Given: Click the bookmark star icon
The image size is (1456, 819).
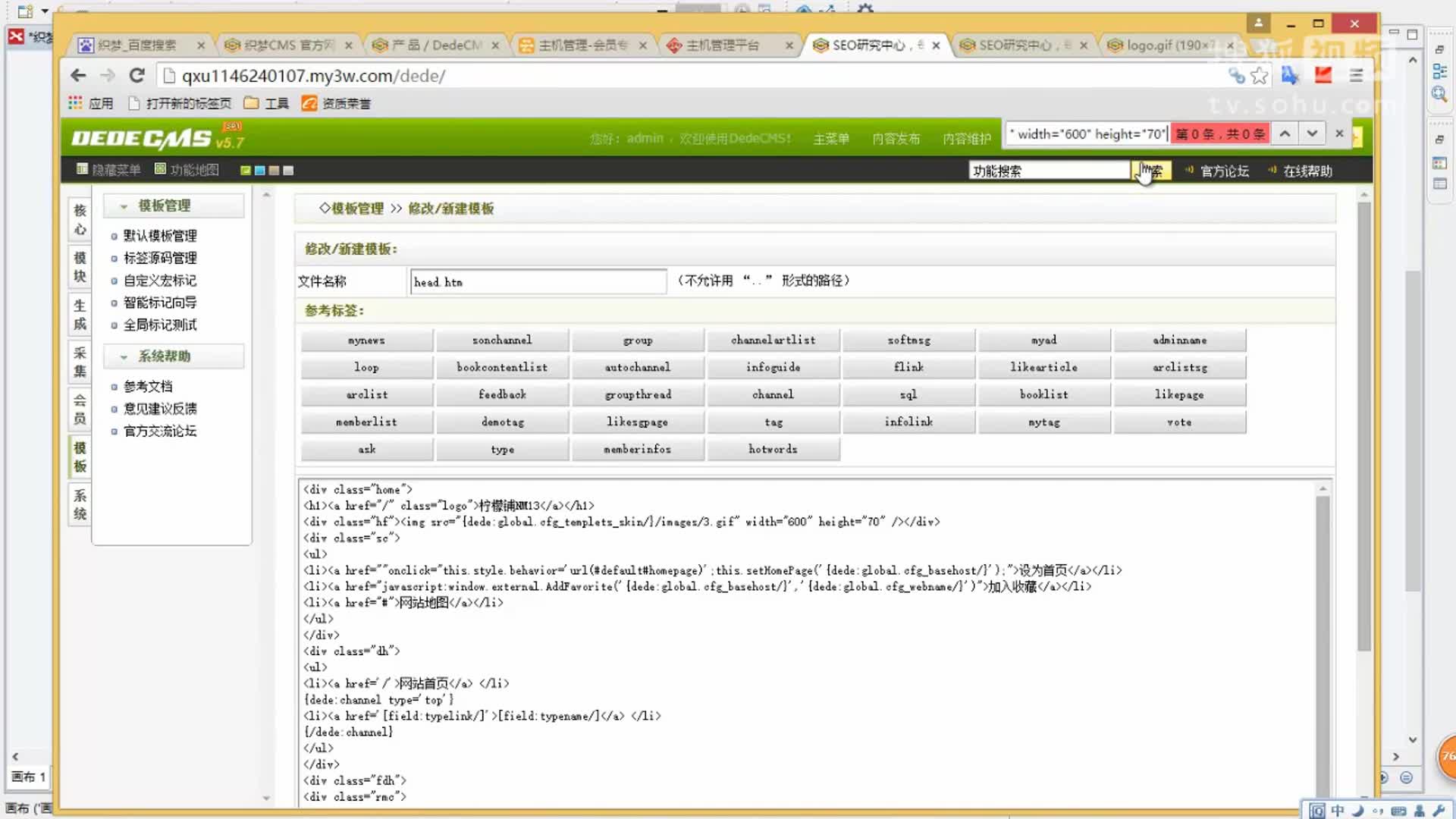Looking at the screenshot, I should point(1260,76).
